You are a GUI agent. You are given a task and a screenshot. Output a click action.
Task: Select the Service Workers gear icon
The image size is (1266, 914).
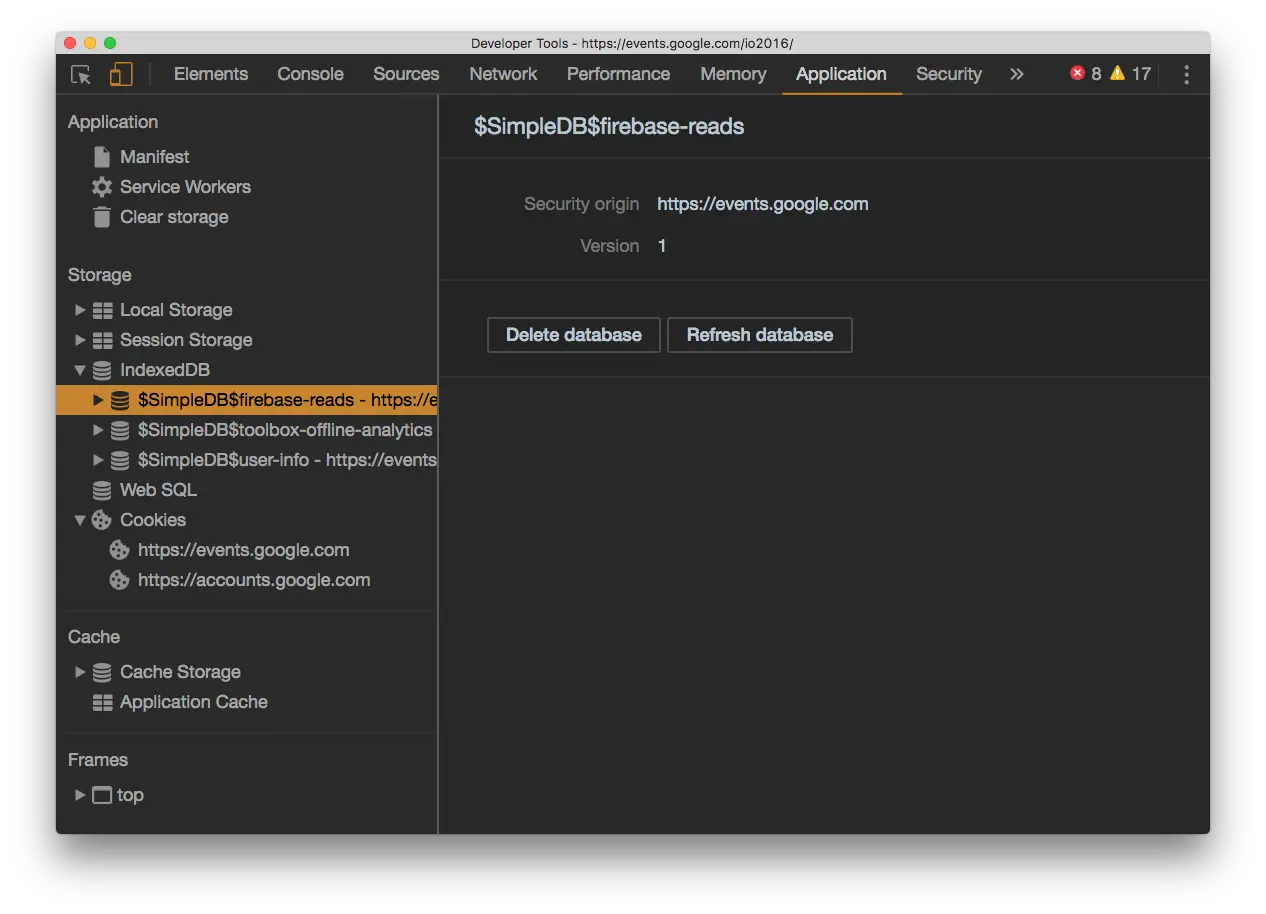[x=102, y=187]
